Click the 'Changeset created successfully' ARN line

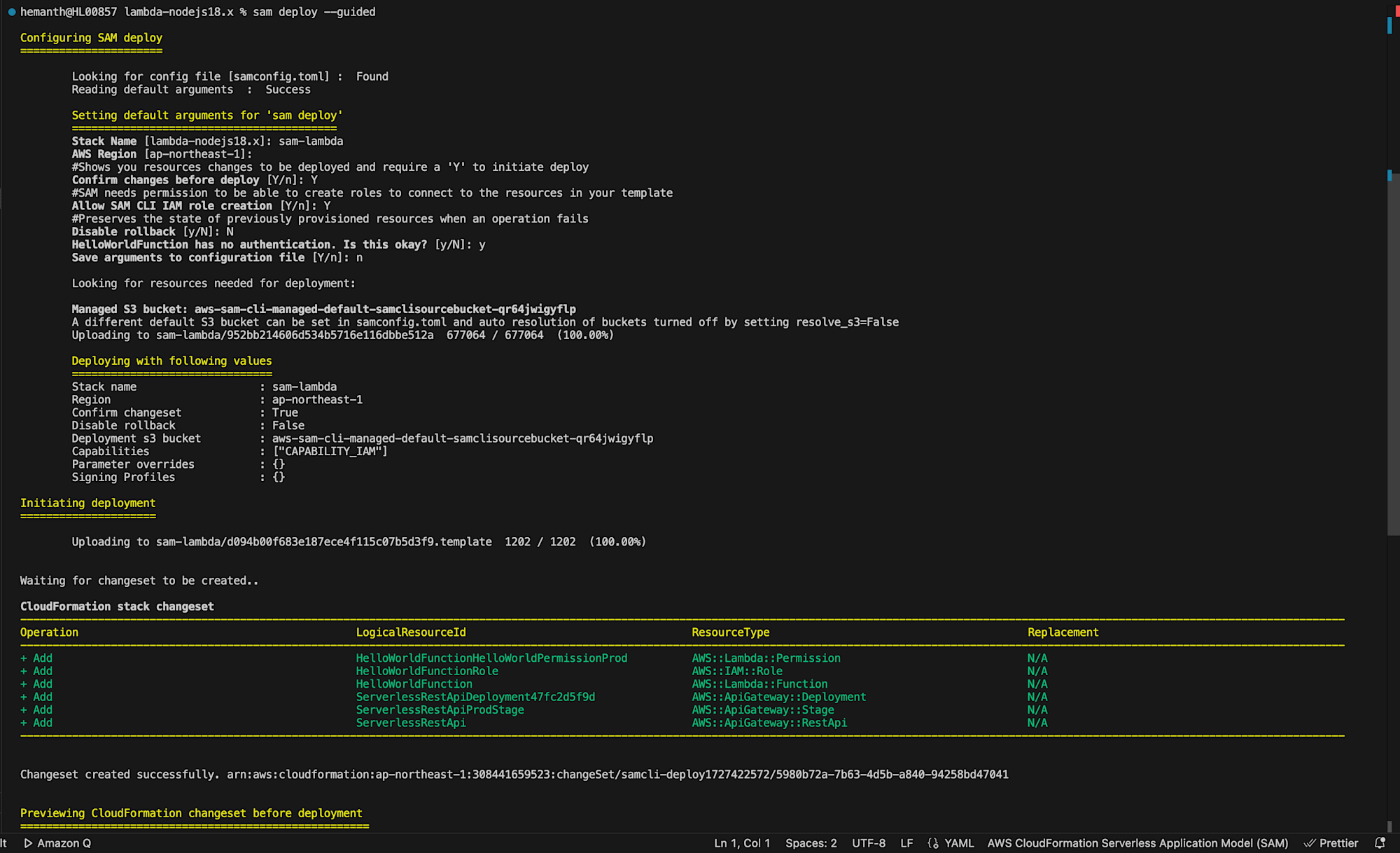(x=514, y=775)
